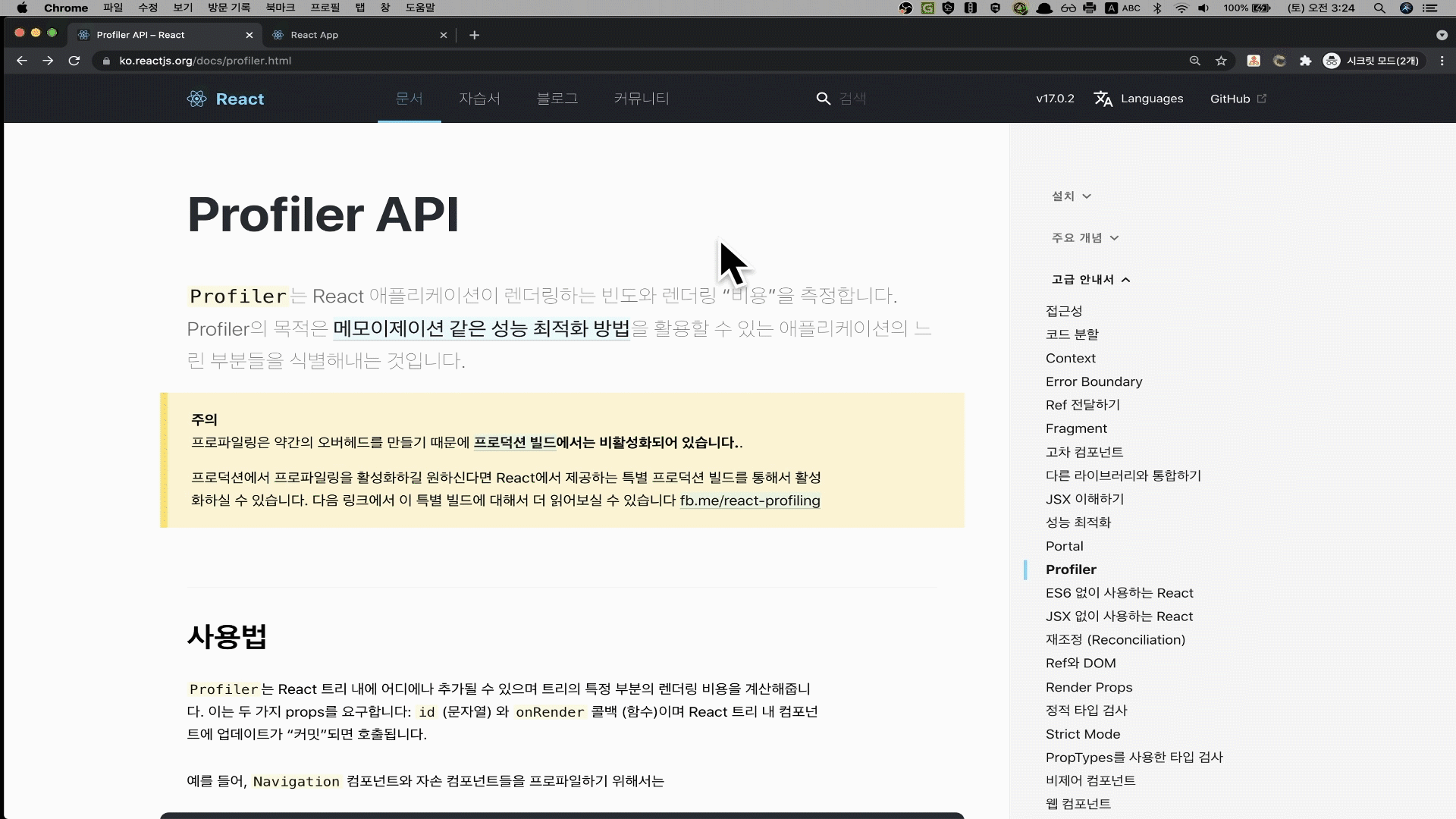Follow the 프로덕션 빌드 link in the note
The height and width of the screenshot is (819, 1456).
[x=515, y=442]
